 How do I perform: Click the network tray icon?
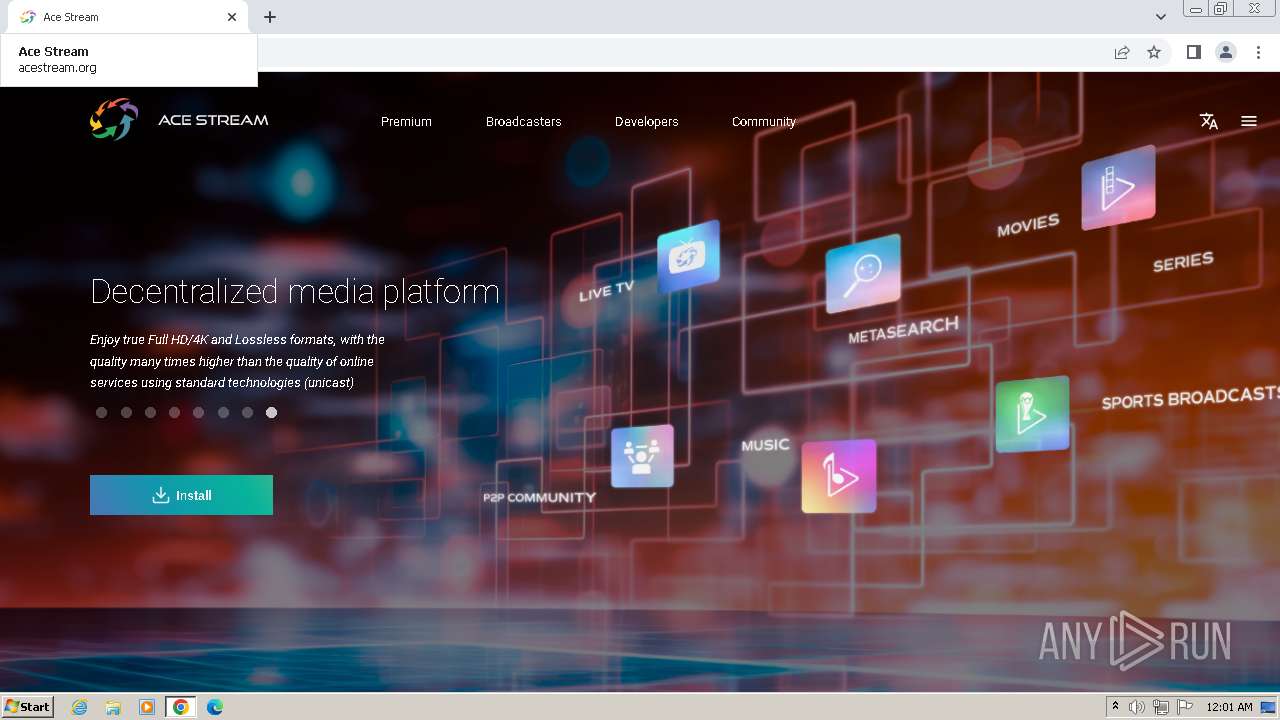pos(1161,707)
